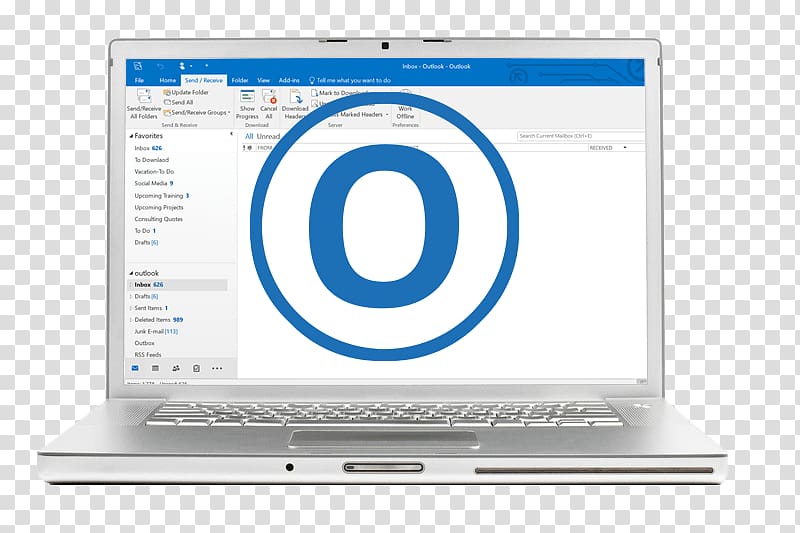
Task: Open the Touch/Mouse Mode dropdown arrow
Action: coord(191,66)
